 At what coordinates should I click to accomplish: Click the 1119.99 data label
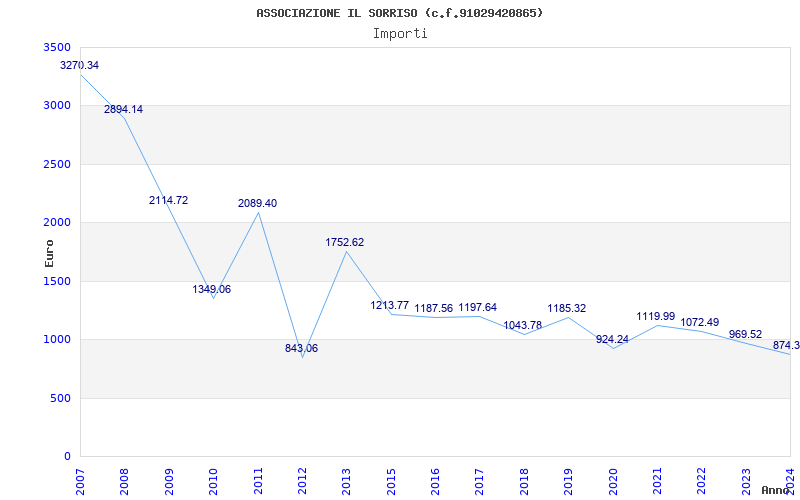656,316
